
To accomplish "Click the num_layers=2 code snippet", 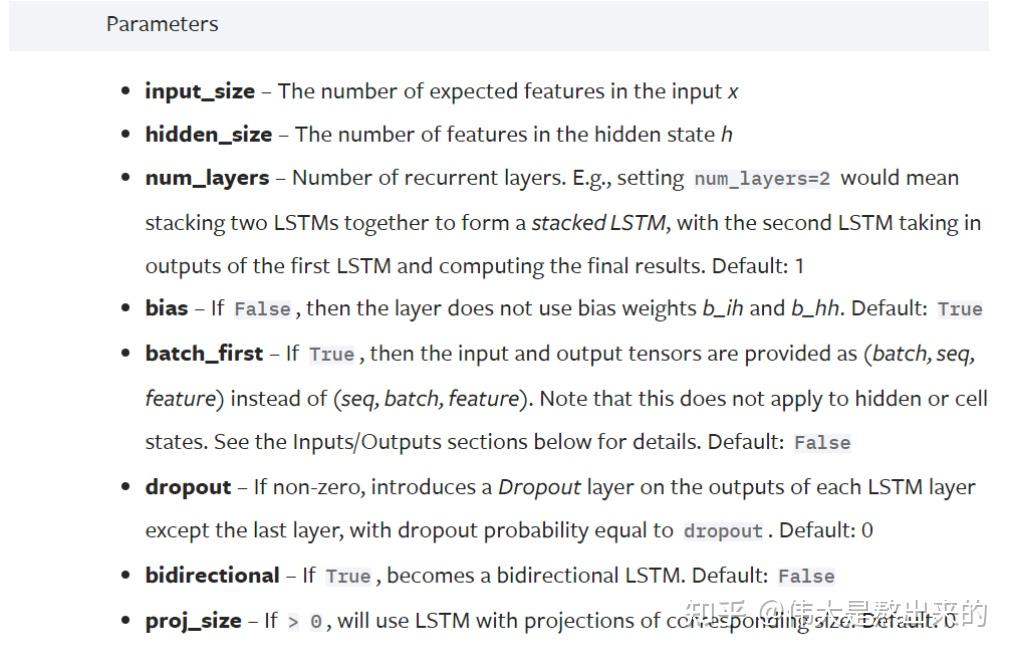I will (x=762, y=179).
